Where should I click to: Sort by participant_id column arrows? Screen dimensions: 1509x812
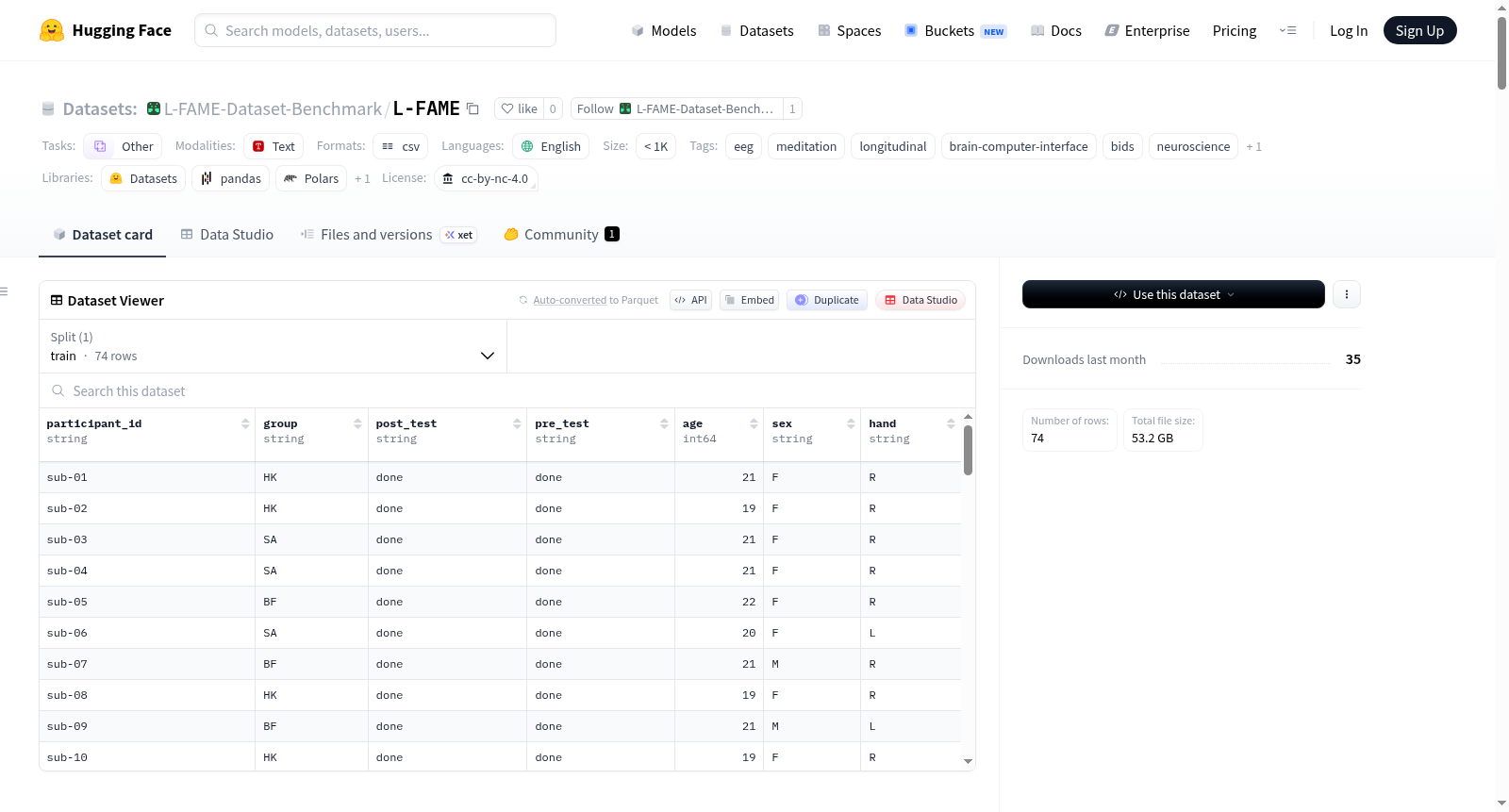(x=245, y=423)
